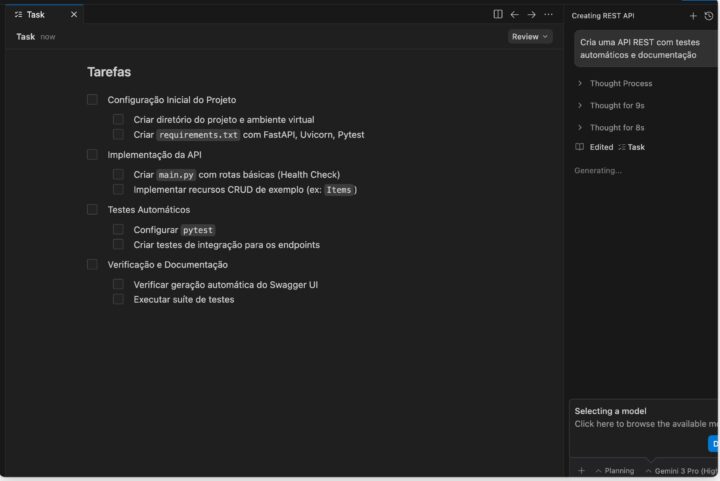The image size is (720, 481).
Task: Check the 'Configuração Inicial do Projeto' checkbox
Action: (x=92, y=100)
